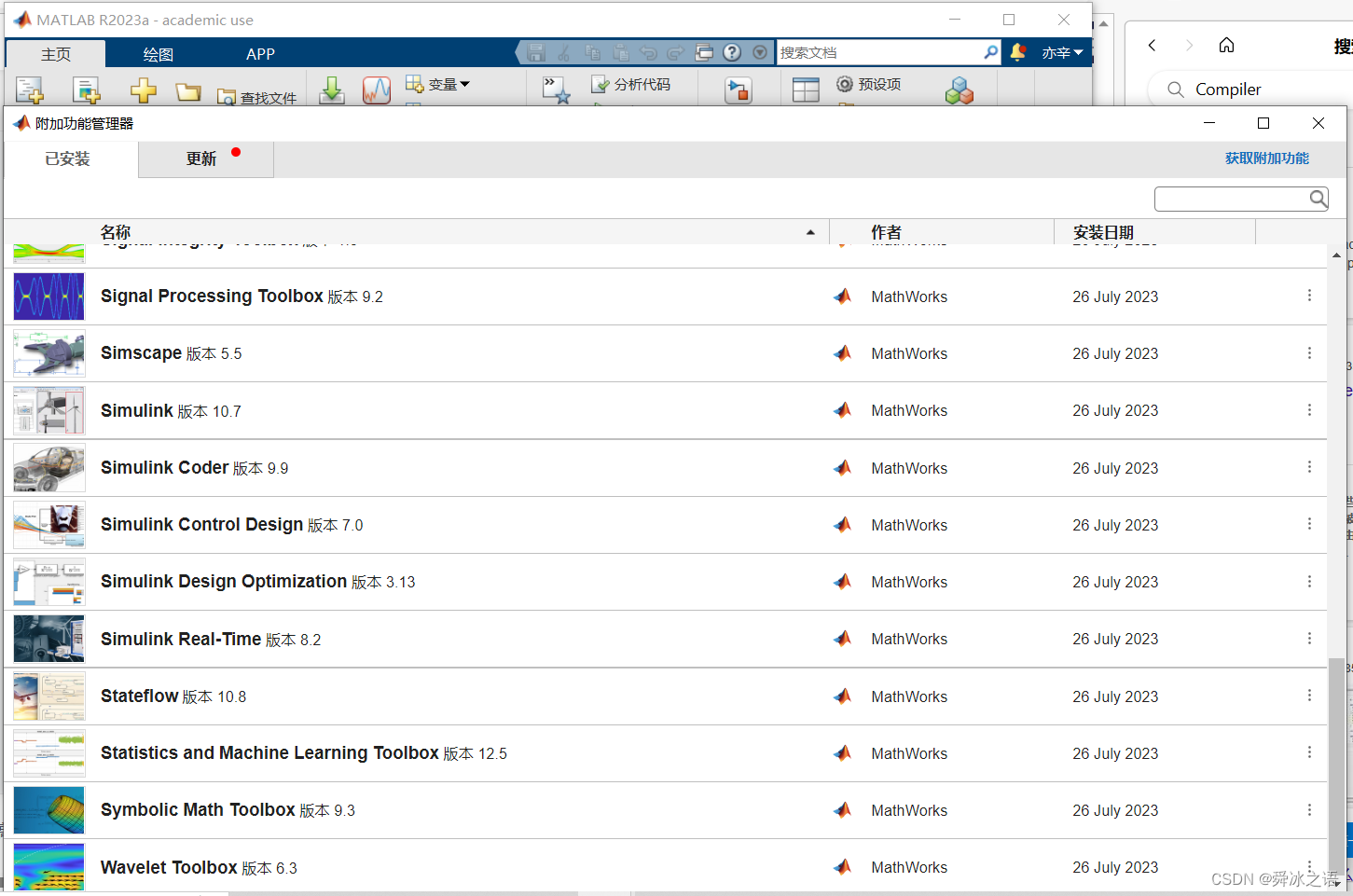
Task: Click Wavelet Toolbox name
Action: click(169, 867)
